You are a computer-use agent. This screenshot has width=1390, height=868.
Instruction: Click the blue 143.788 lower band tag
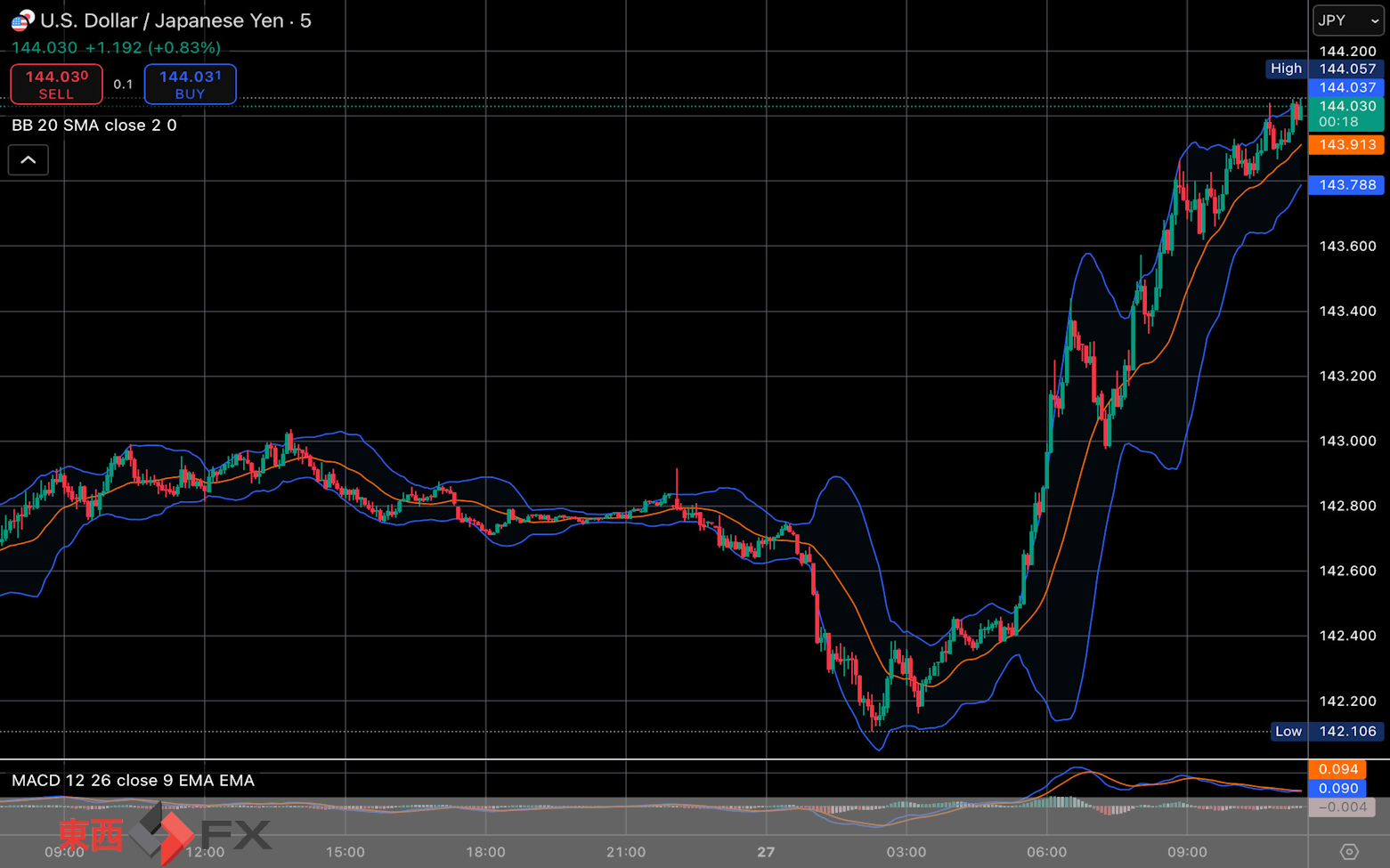click(1346, 185)
